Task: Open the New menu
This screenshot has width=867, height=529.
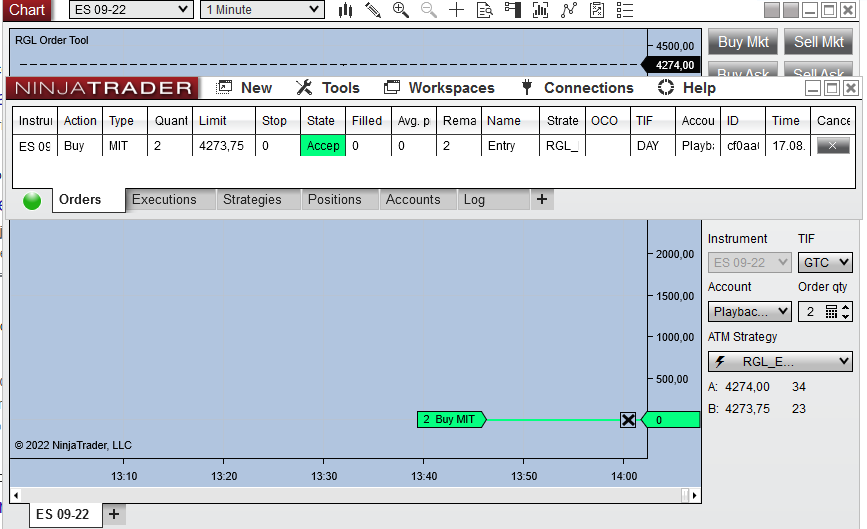Action: coord(244,88)
